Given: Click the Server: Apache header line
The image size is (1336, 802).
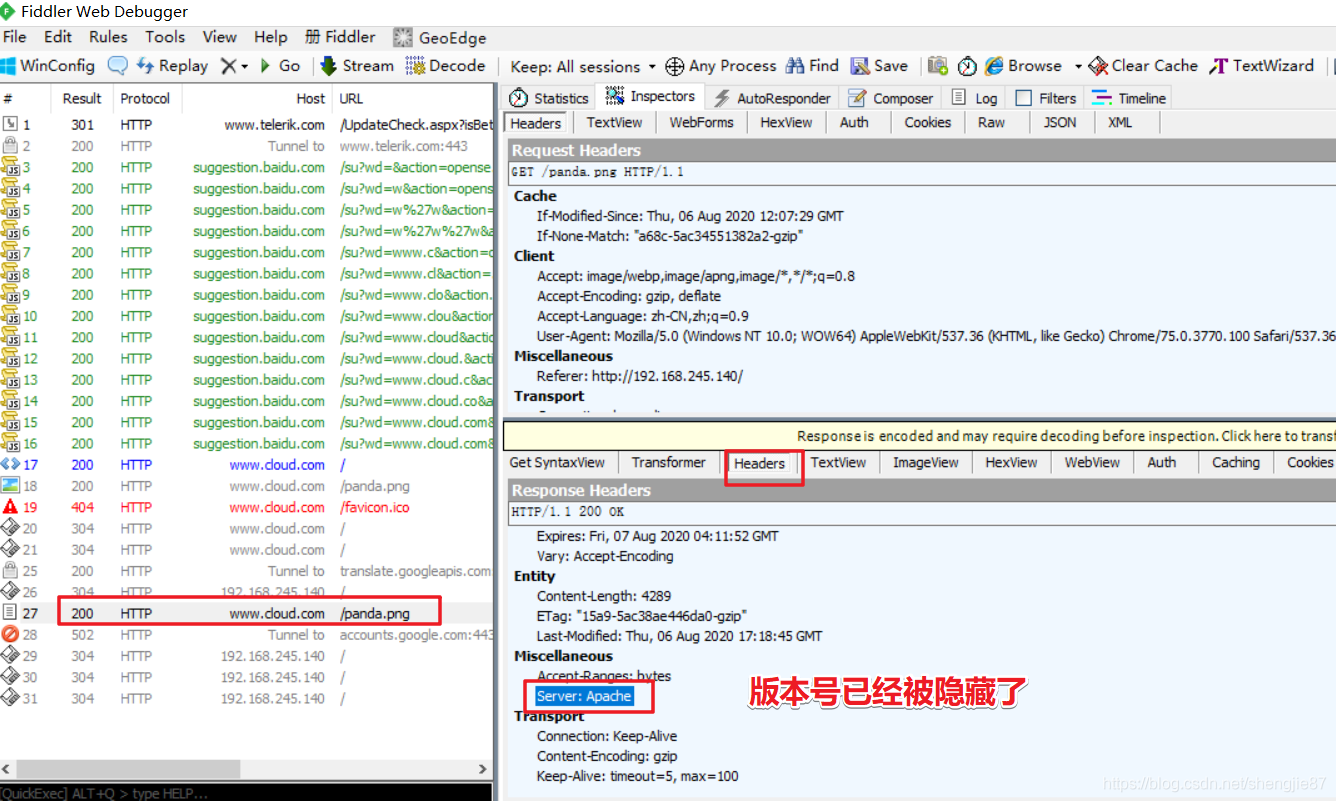Looking at the screenshot, I should pyautogui.click(x=584, y=696).
